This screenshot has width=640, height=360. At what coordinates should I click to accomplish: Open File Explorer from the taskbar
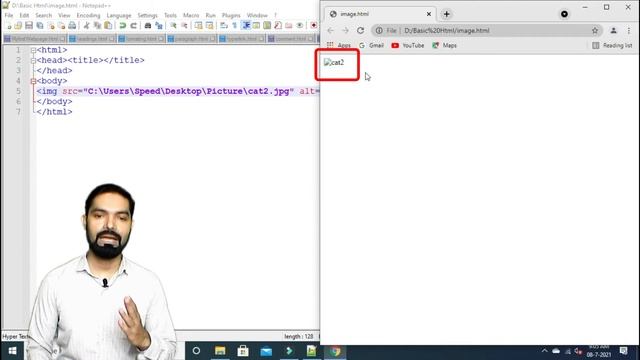[220, 351]
